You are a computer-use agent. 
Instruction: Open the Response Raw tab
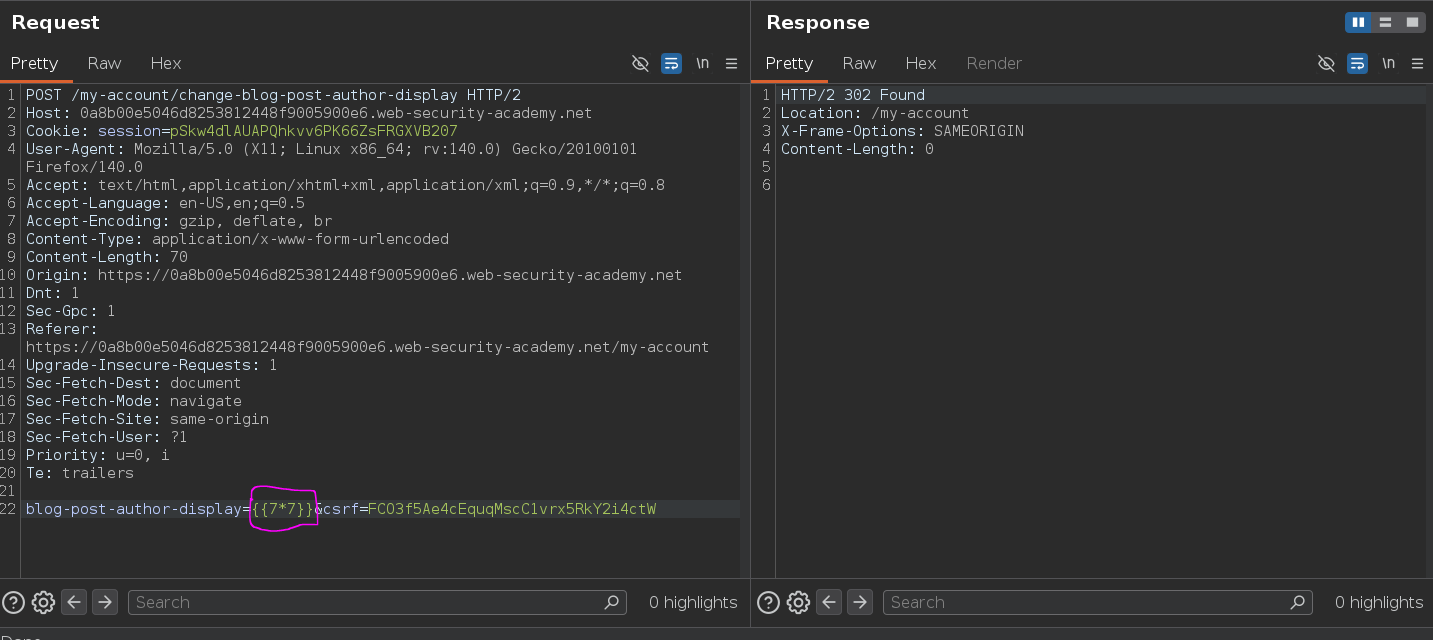859,63
